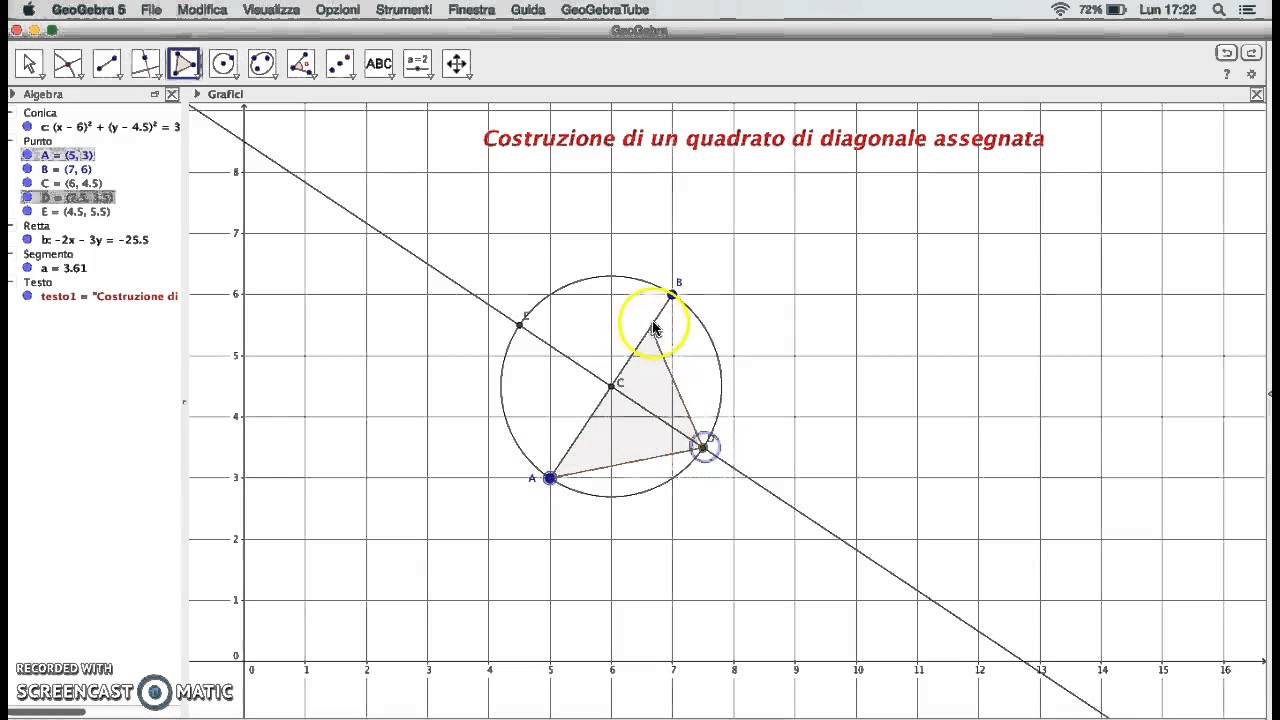The image size is (1280, 720).
Task: Click the Undo button
Action: click(x=1226, y=53)
